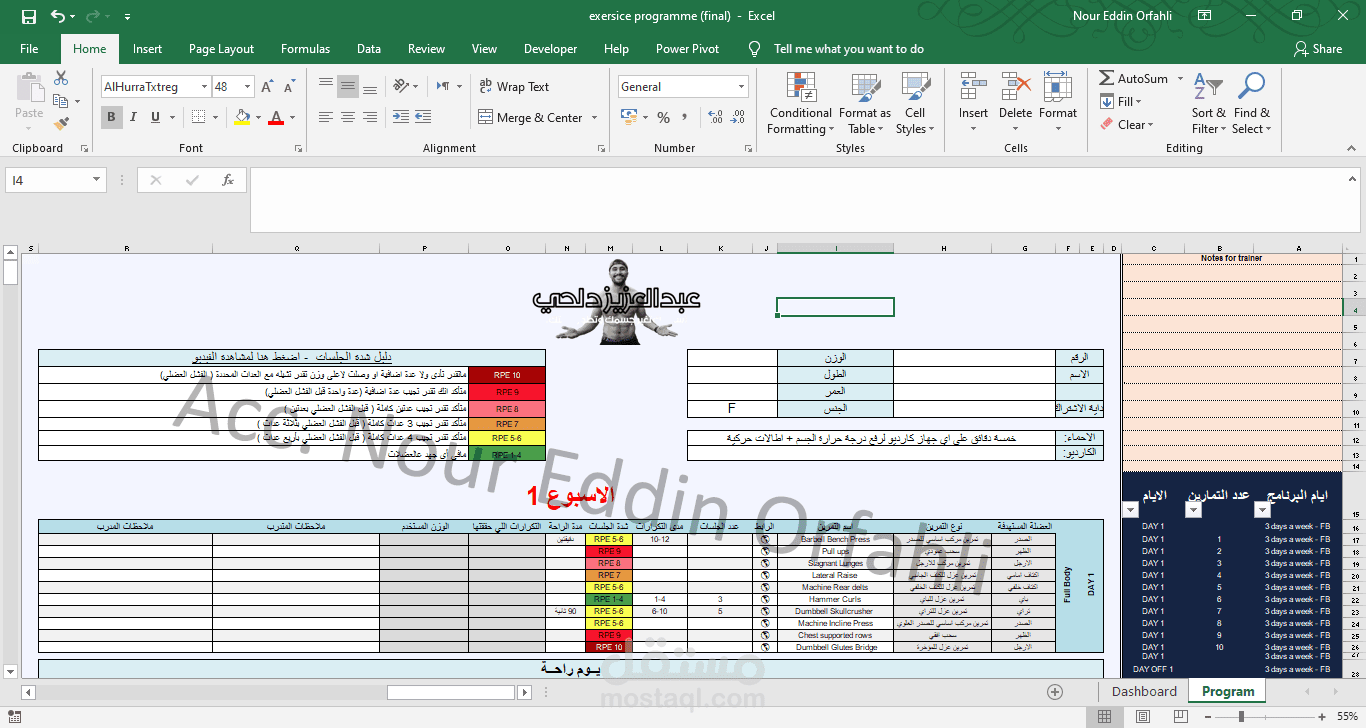Open Find & Select magnifier
This screenshot has width=1366, height=728.
1251,103
